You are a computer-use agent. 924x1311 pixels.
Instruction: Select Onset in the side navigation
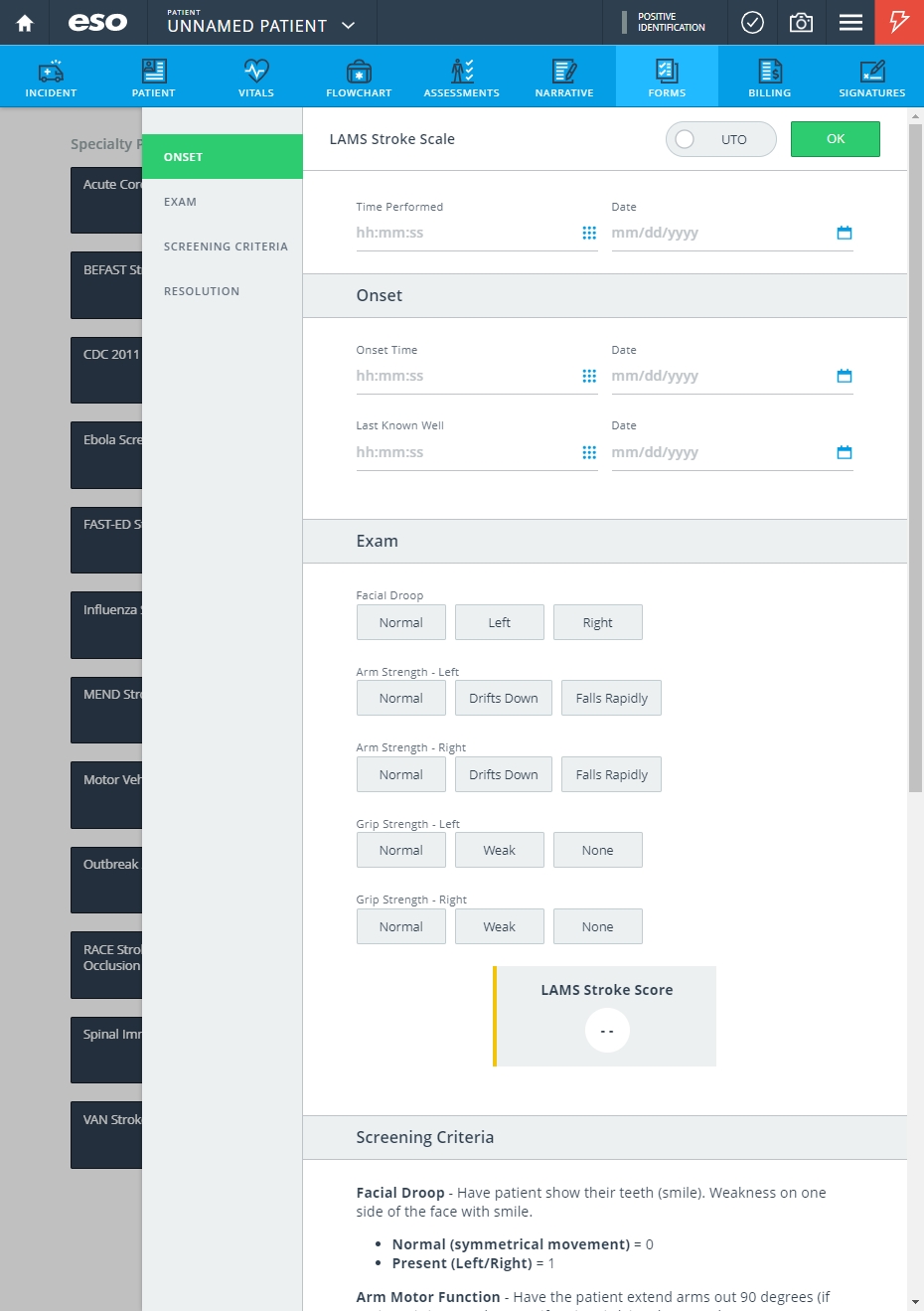223,157
